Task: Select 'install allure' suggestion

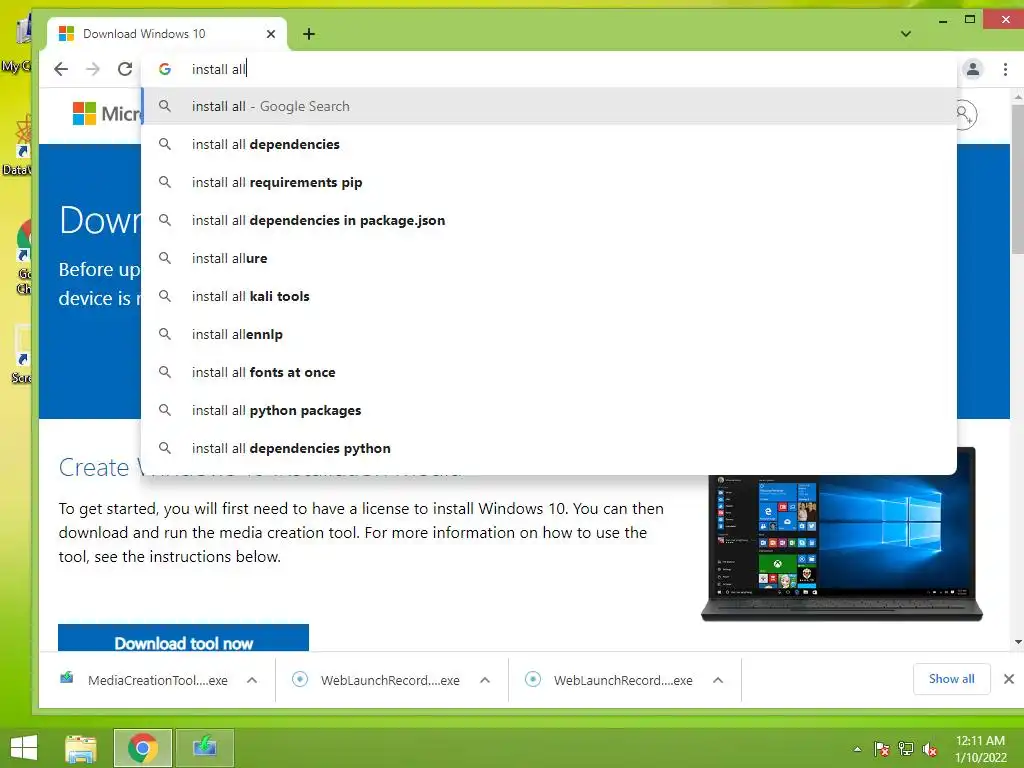Action: 549,258
